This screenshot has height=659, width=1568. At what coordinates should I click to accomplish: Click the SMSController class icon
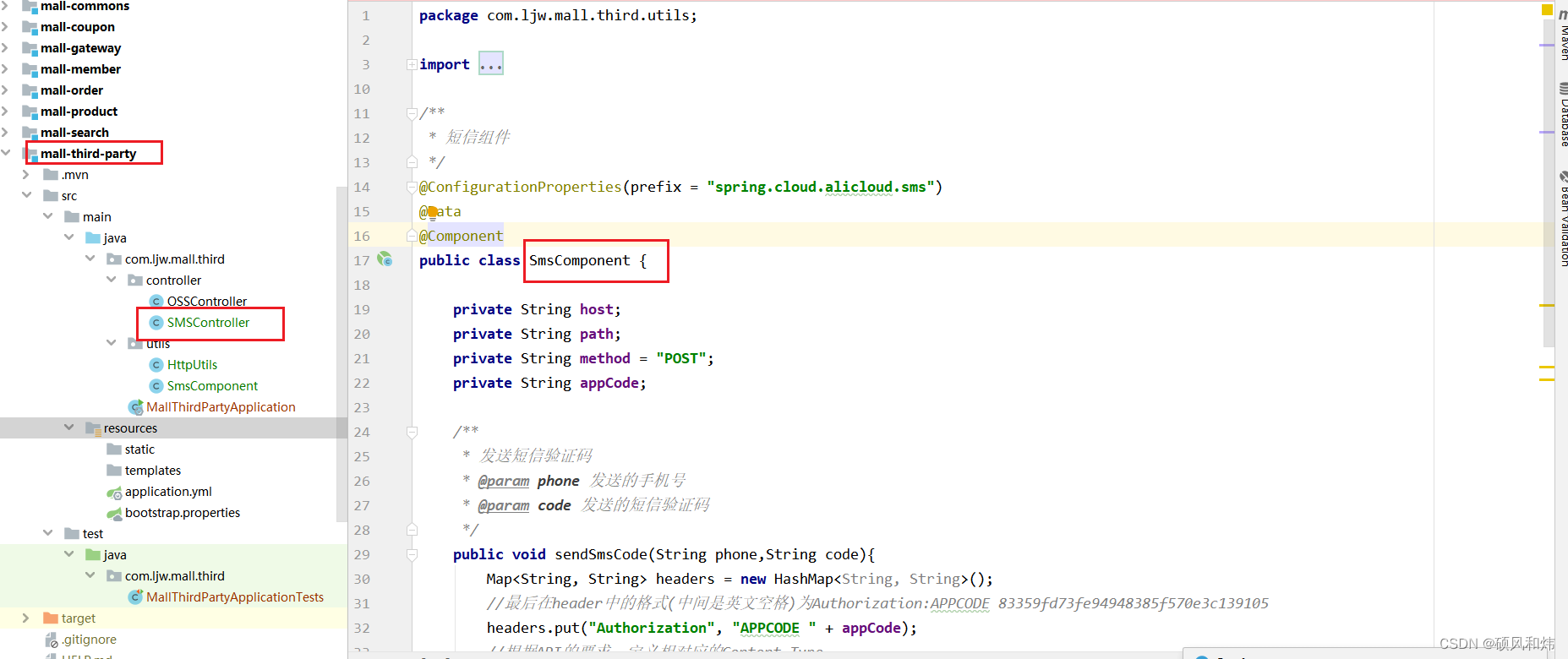(156, 323)
